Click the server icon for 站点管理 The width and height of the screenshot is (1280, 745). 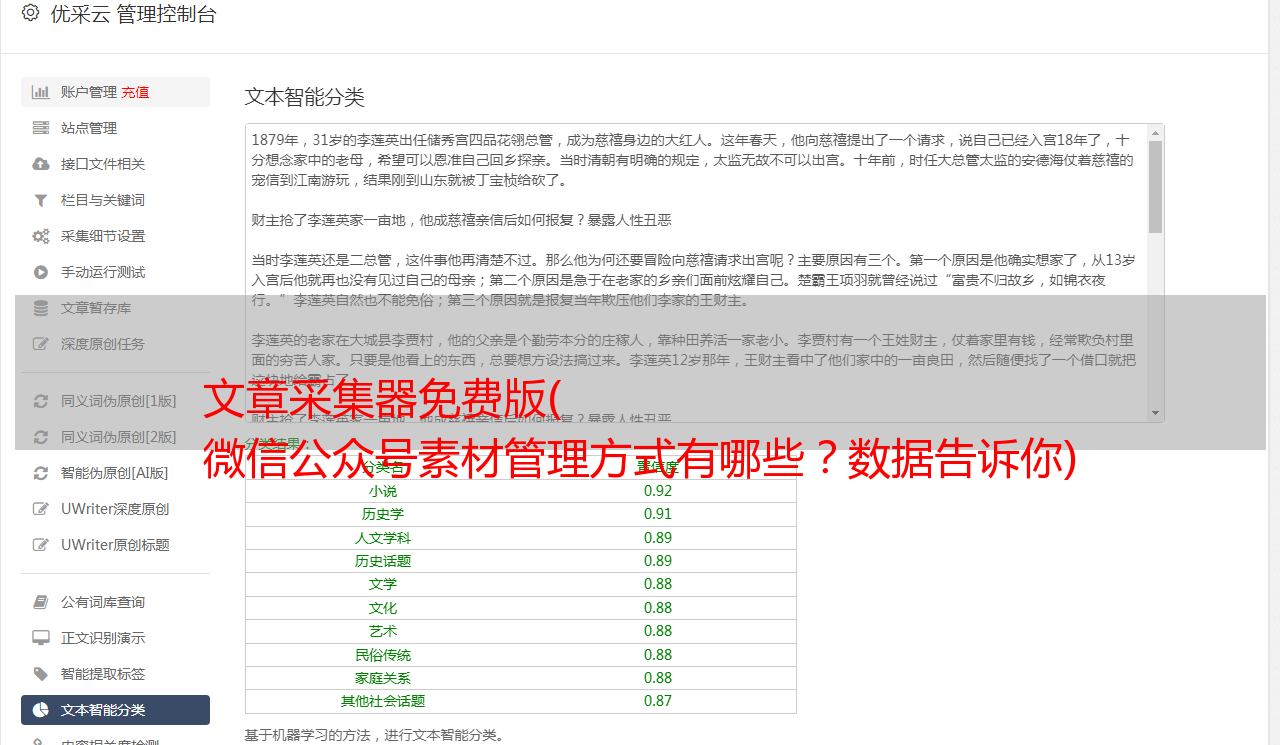point(41,128)
